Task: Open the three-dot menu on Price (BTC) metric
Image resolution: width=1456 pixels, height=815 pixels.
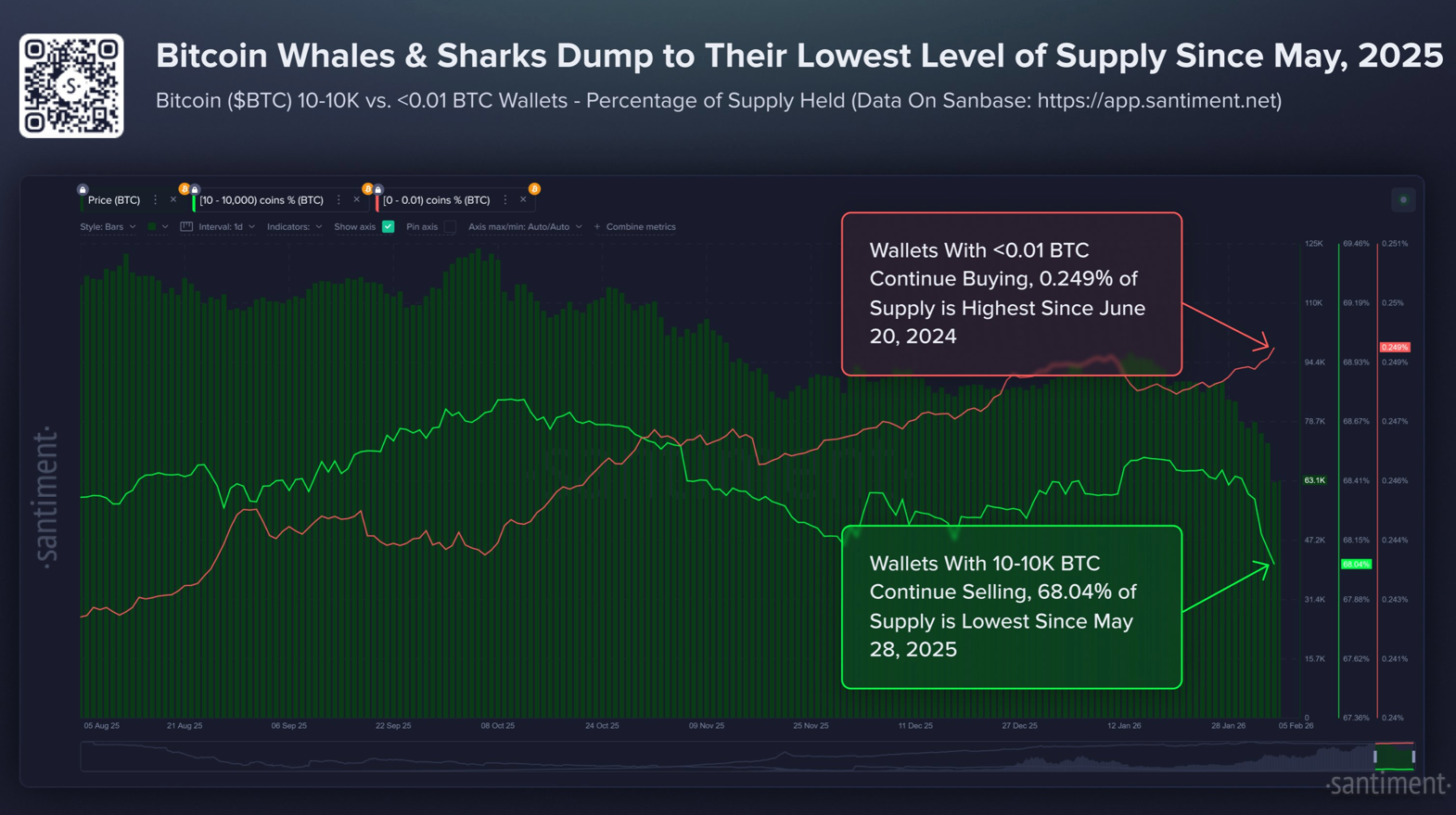Action: click(x=155, y=200)
